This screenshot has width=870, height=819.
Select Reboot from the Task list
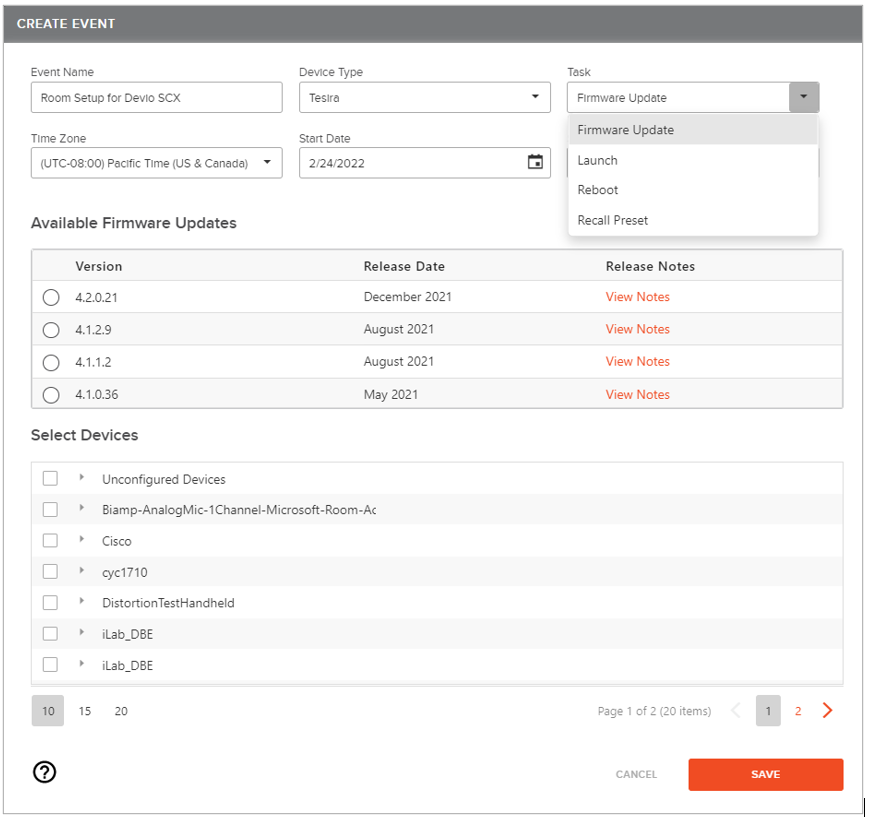click(x=598, y=190)
